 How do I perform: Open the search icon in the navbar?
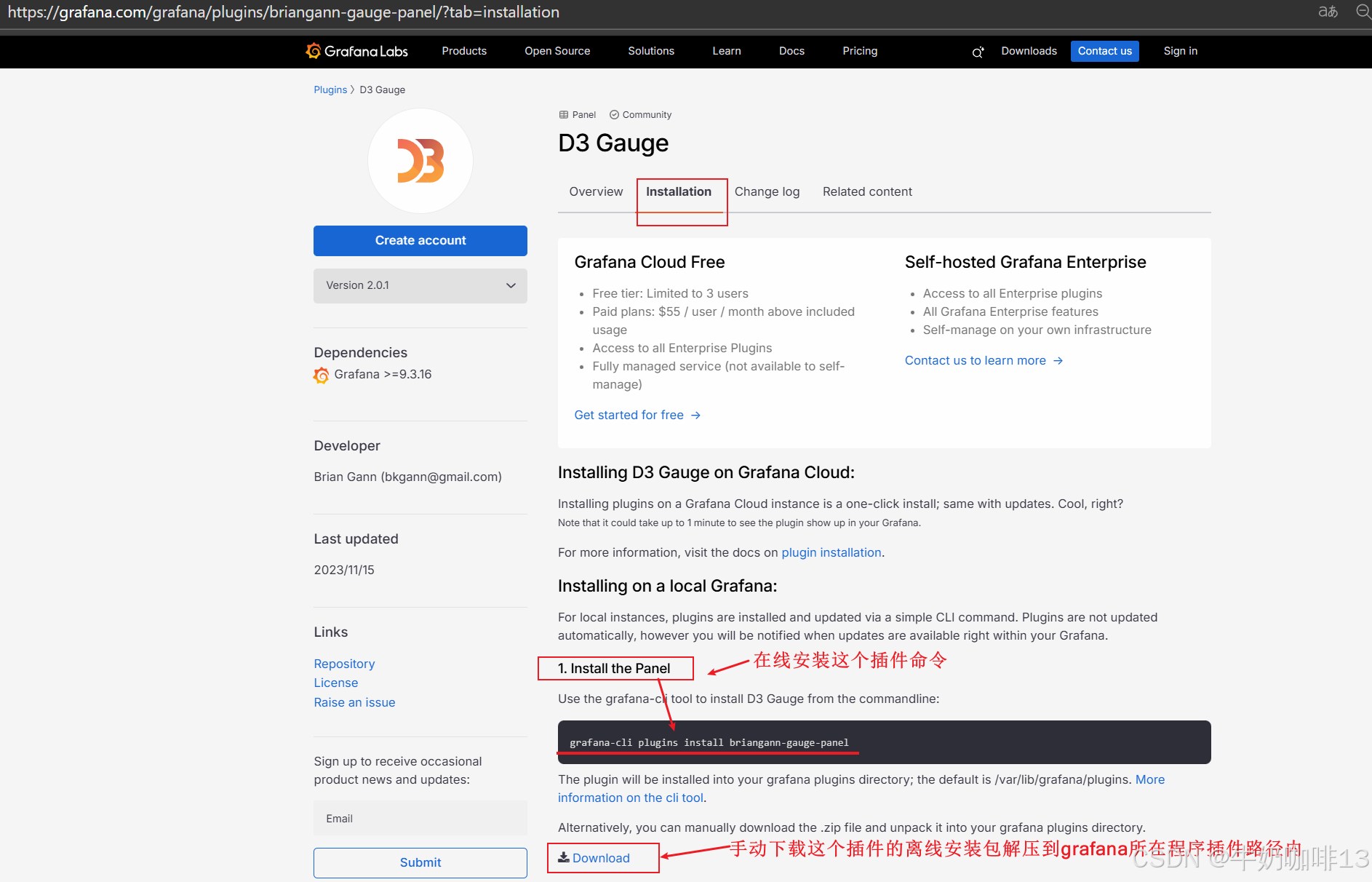tap(978, 52)
